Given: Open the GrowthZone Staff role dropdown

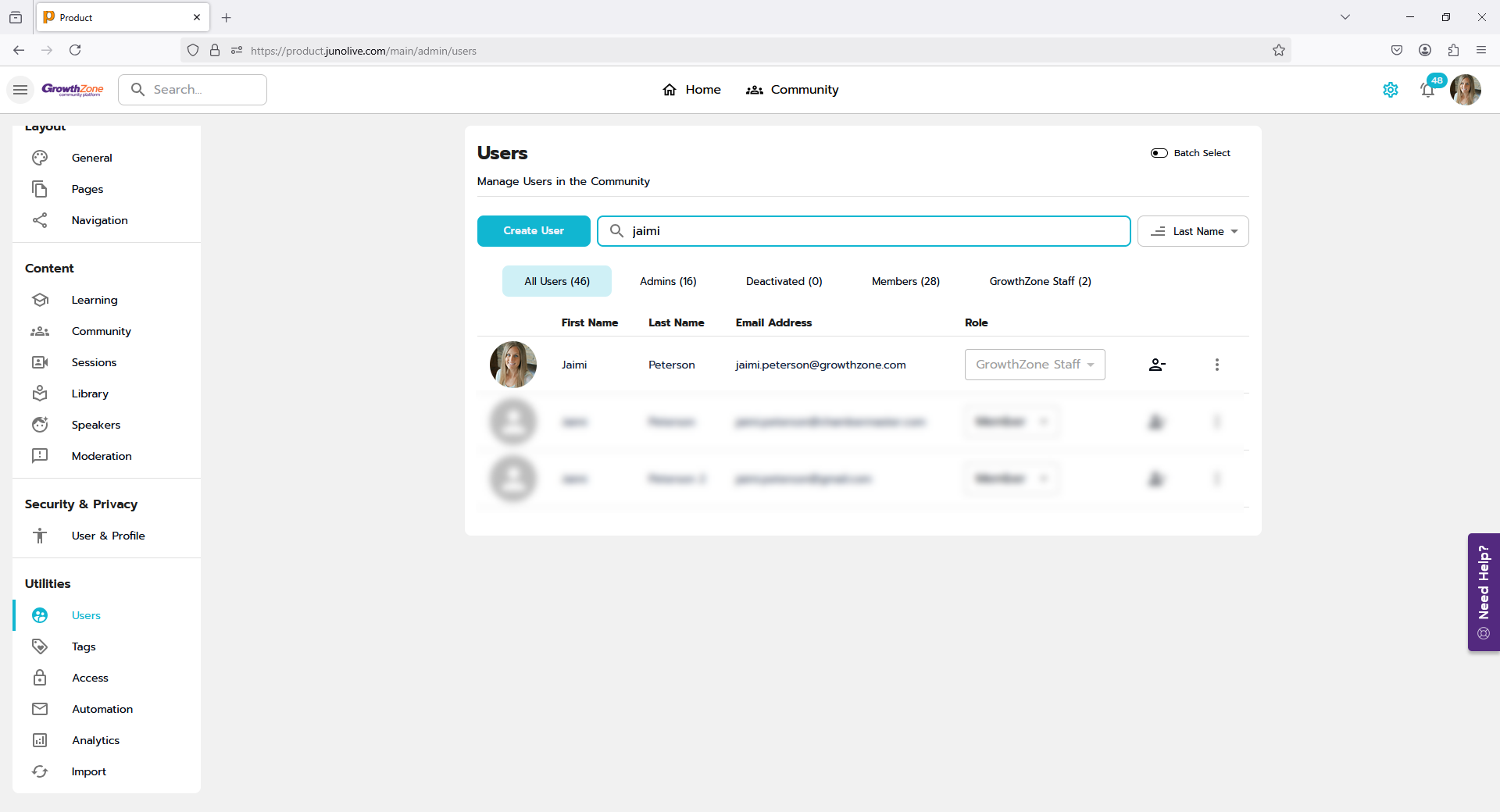Looking at the screenshot, I should (x=1034, y=365).
